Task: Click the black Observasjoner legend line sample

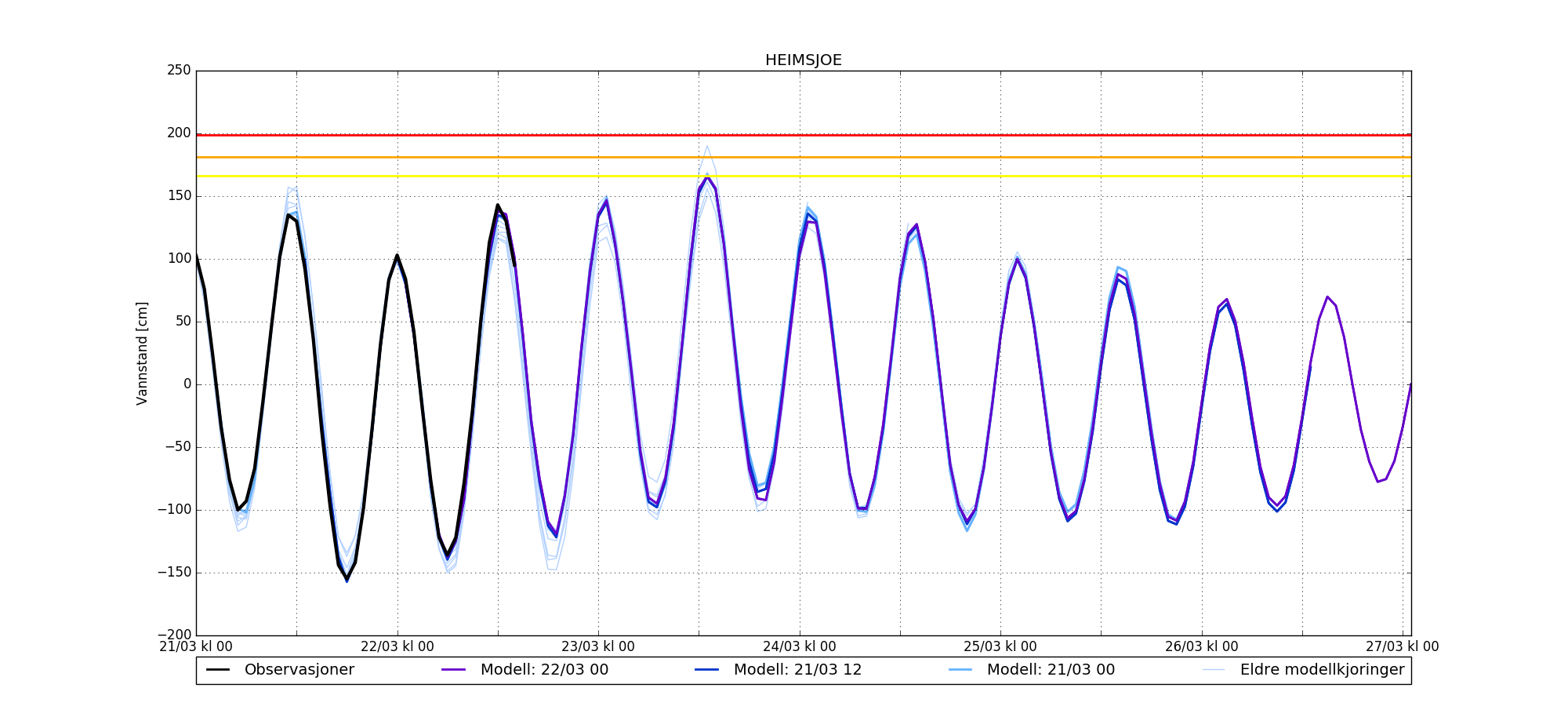Action: click(218, 670)
